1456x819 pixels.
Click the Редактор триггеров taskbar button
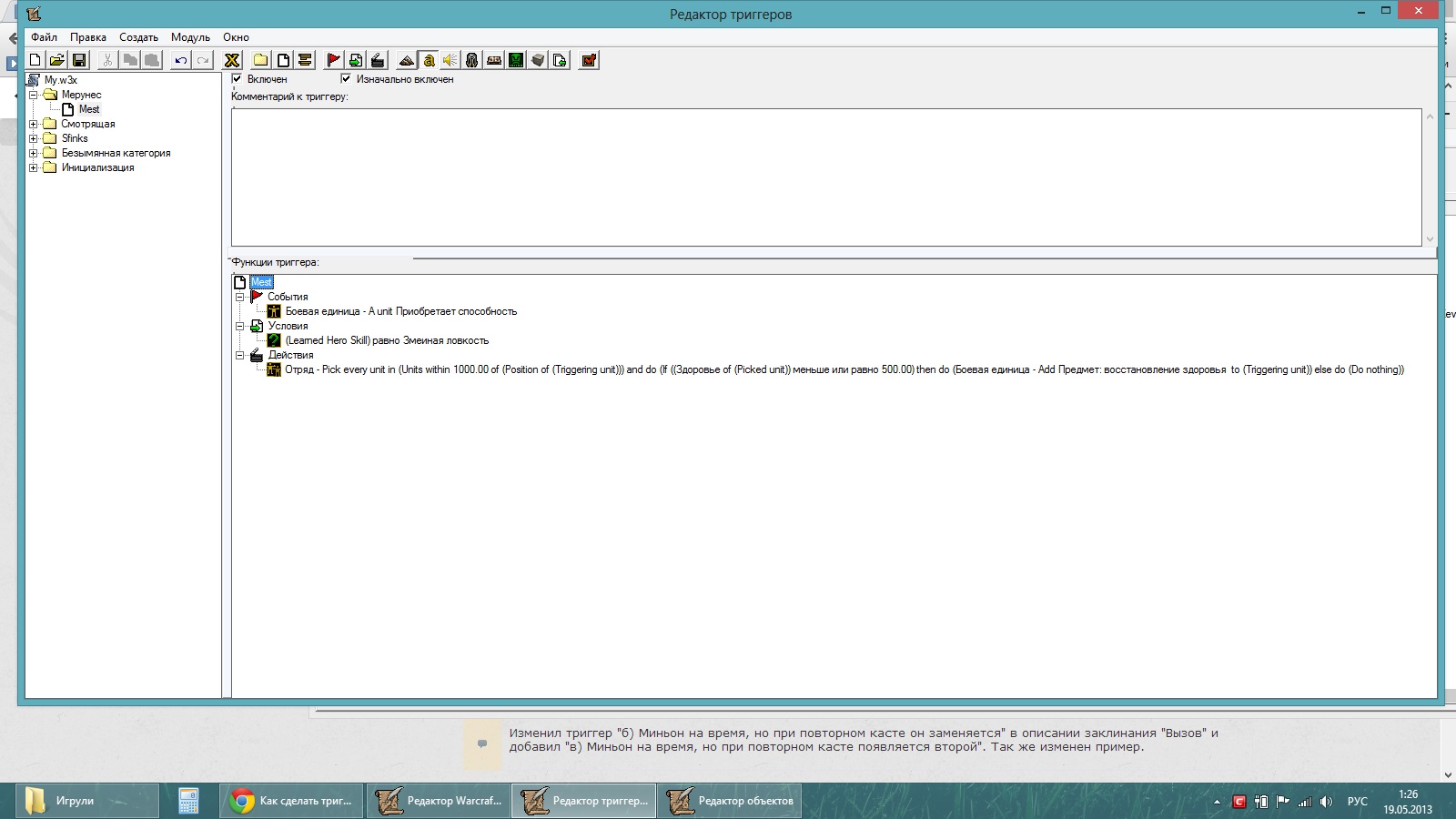584,801
